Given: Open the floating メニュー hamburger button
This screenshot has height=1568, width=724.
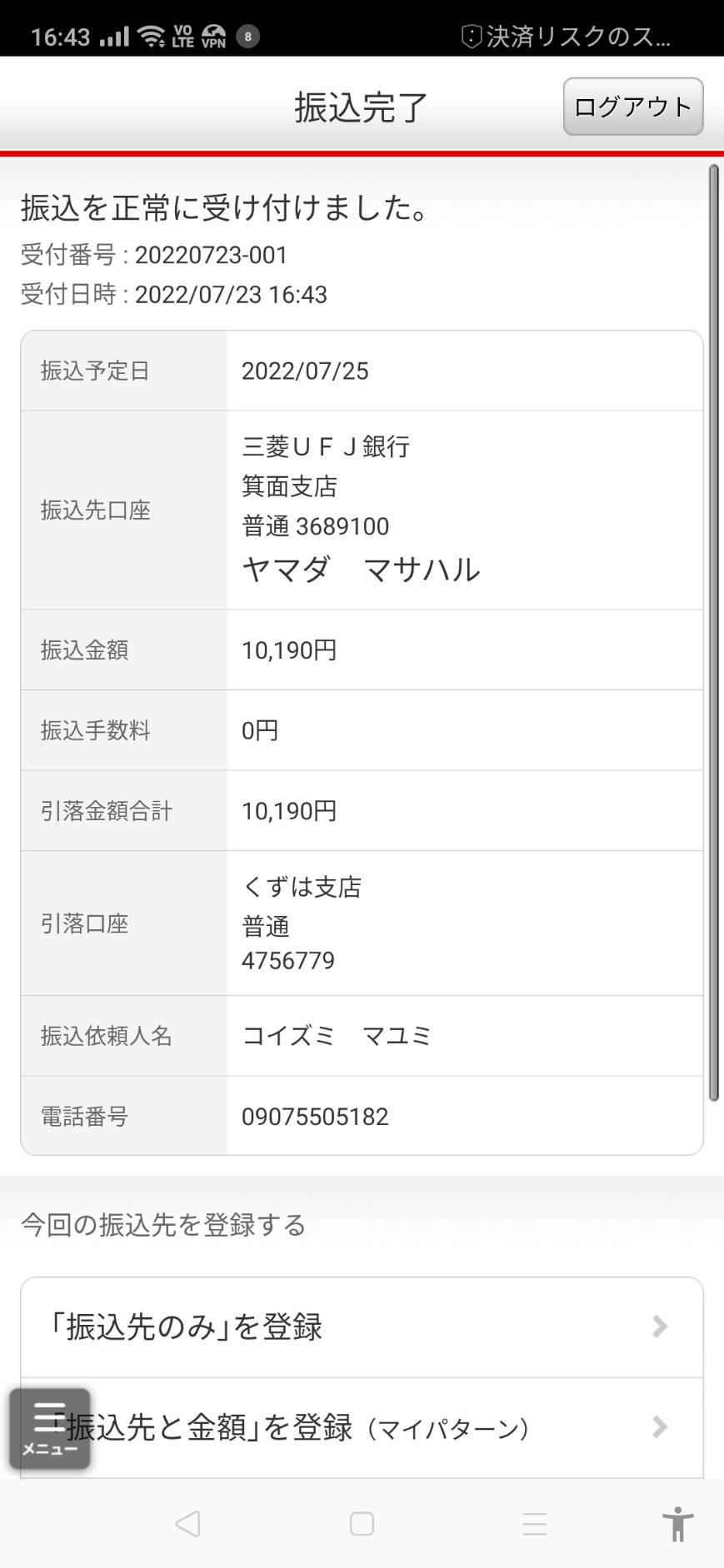Looking at the screenshot, I should coord(50,1428).
